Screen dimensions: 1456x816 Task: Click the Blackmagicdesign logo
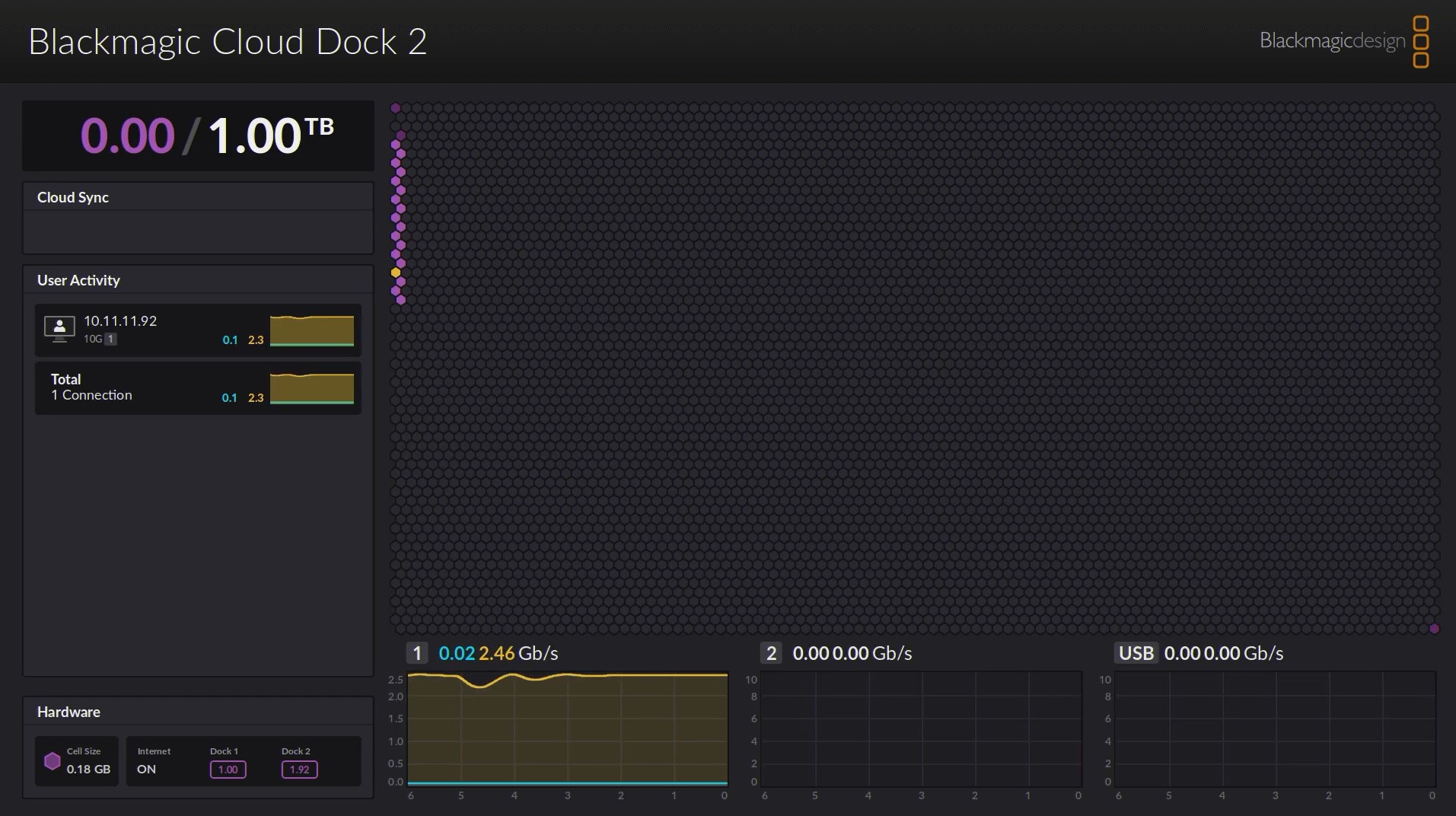pyautogui.click(x=1344, y=42)
